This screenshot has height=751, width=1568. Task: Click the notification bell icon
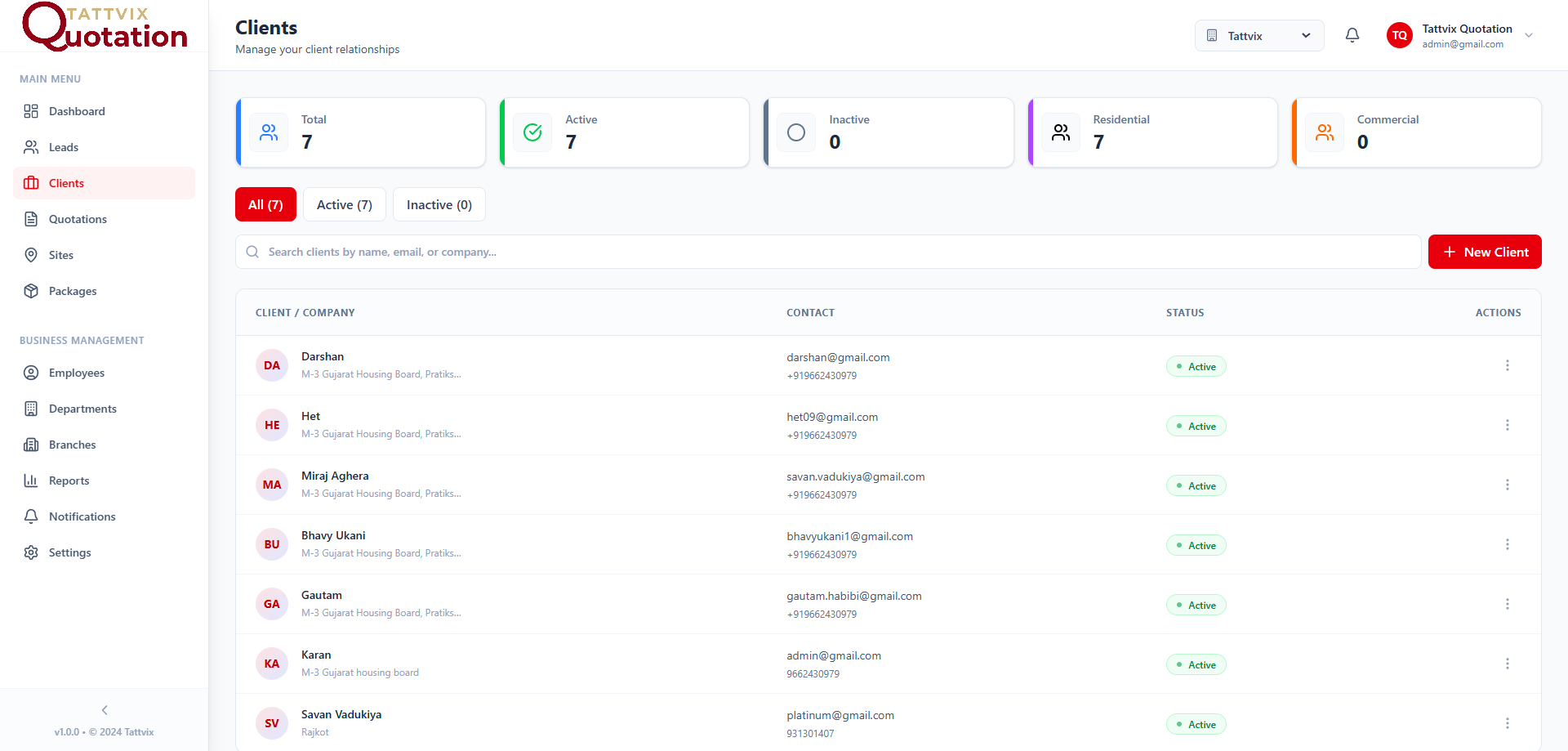(1352, 35)
